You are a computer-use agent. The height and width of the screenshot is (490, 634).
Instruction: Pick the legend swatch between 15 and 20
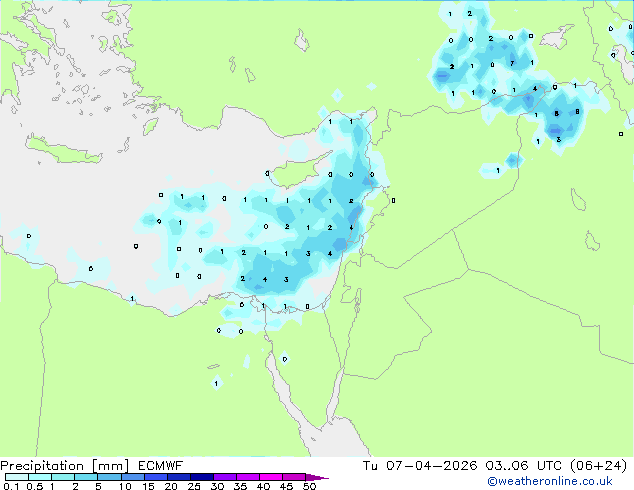[x=155, y=477]
